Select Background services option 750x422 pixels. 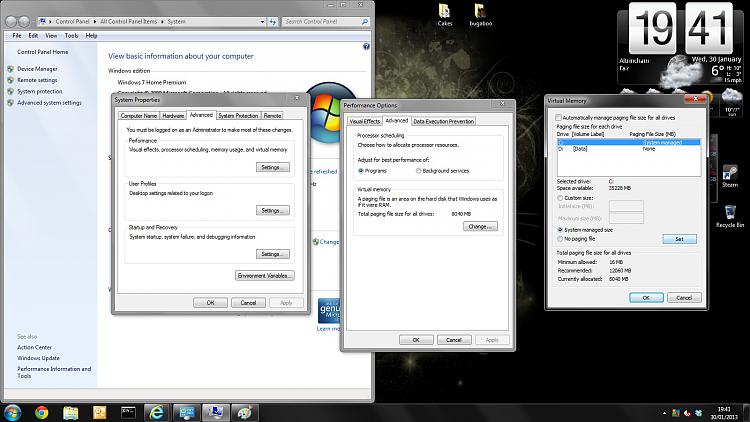tap(418, 171)
